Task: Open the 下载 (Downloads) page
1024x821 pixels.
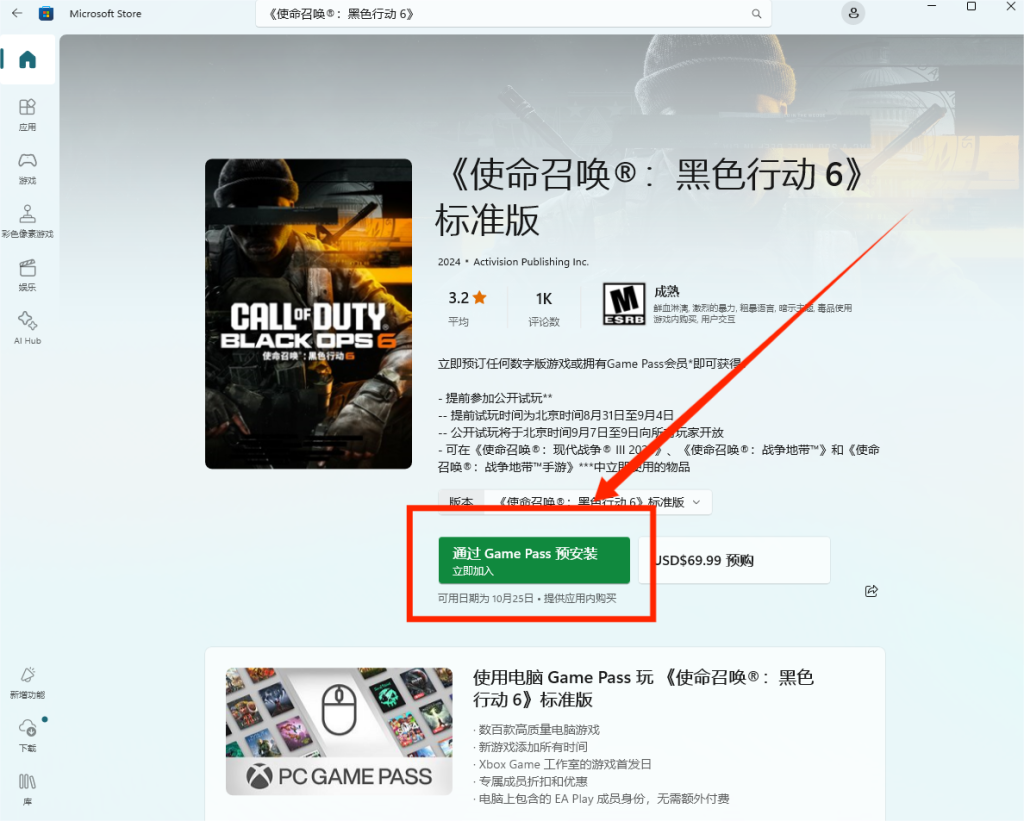Action: [x=27, y=736]
